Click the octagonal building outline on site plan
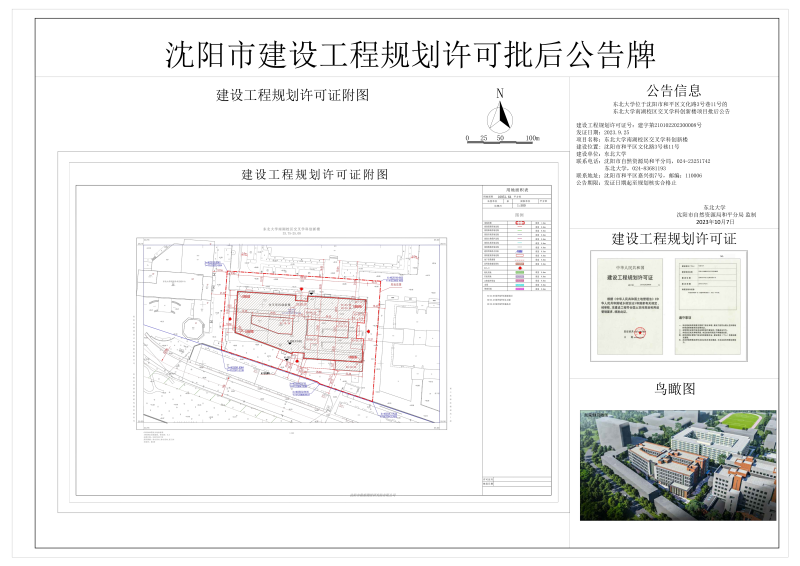800x566 pixels. click(194, 327)
